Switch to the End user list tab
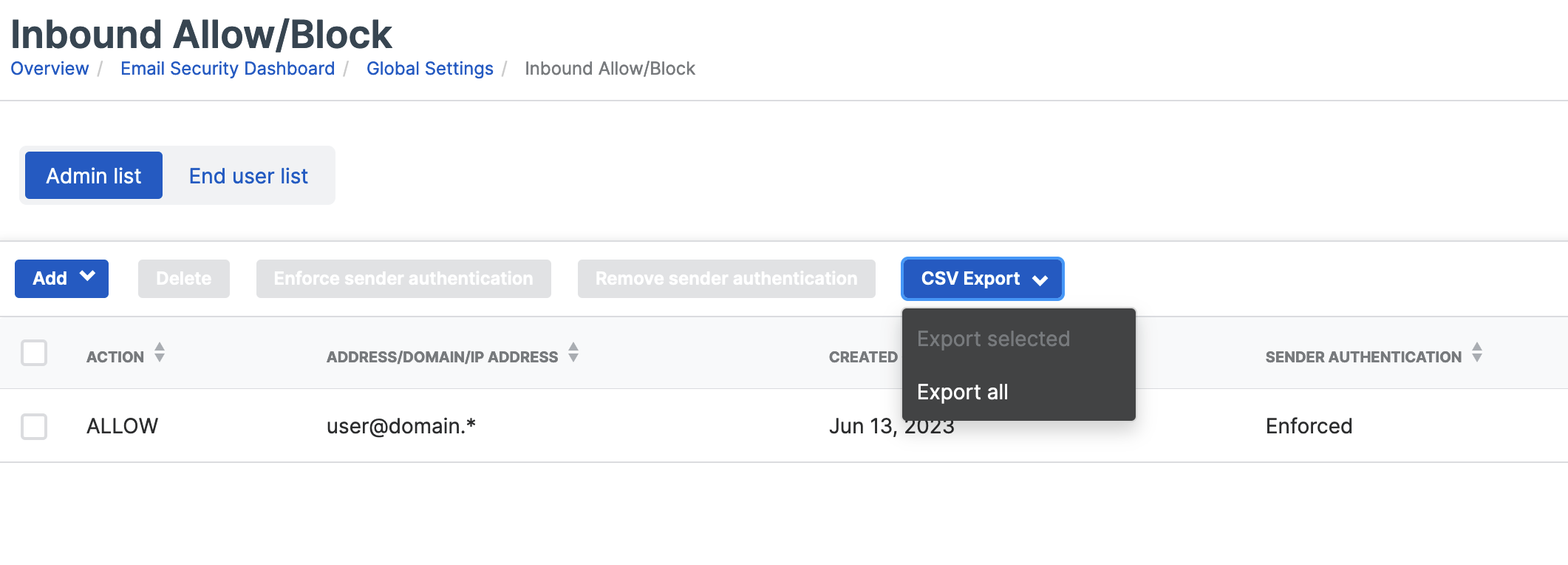The width and height of the screenshot is (1568, 565). coord(248,176)
